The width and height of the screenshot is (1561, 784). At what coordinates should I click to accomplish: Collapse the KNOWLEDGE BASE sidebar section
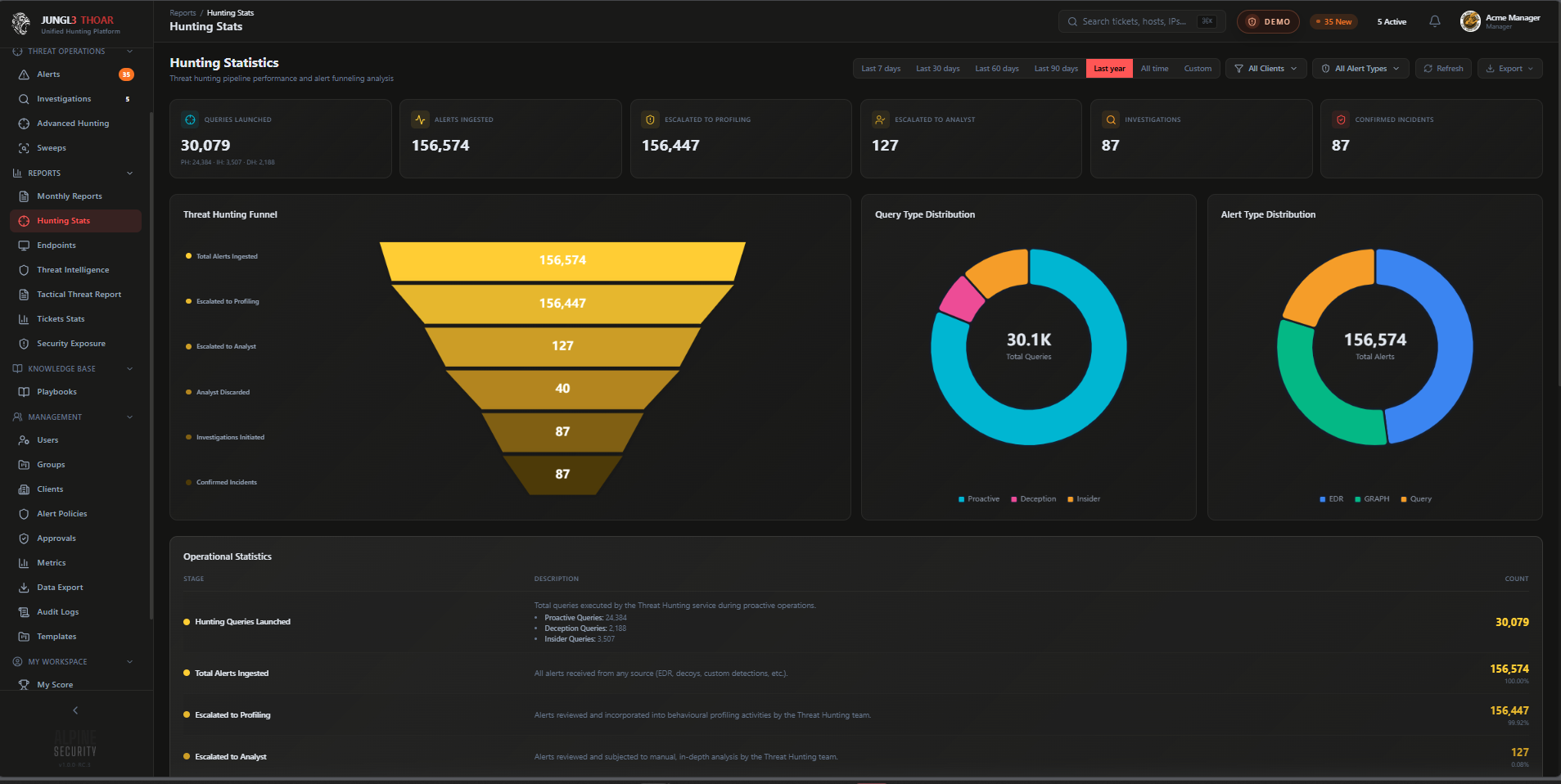click(x=129, y=369)
